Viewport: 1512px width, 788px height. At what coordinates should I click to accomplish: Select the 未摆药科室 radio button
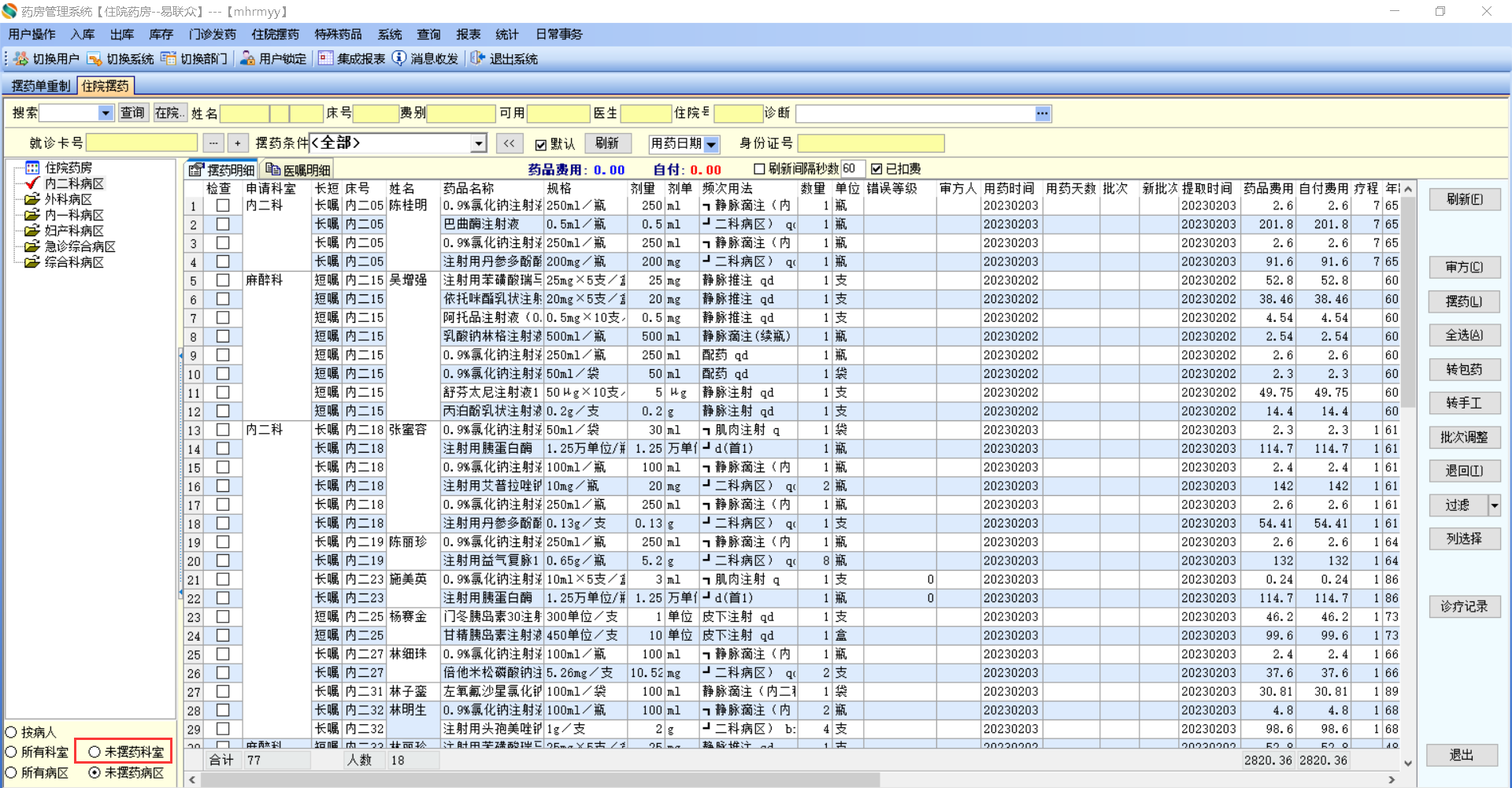tap(94, 752)
